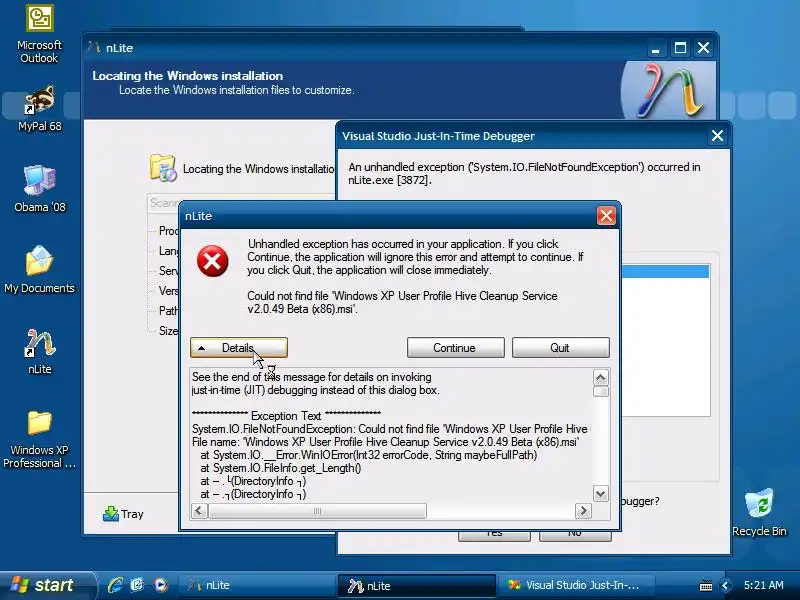This screenshot has width=800, height=600.
Task: Select the highlighted debugger entry in JIT list
Action: pos(665,271)
